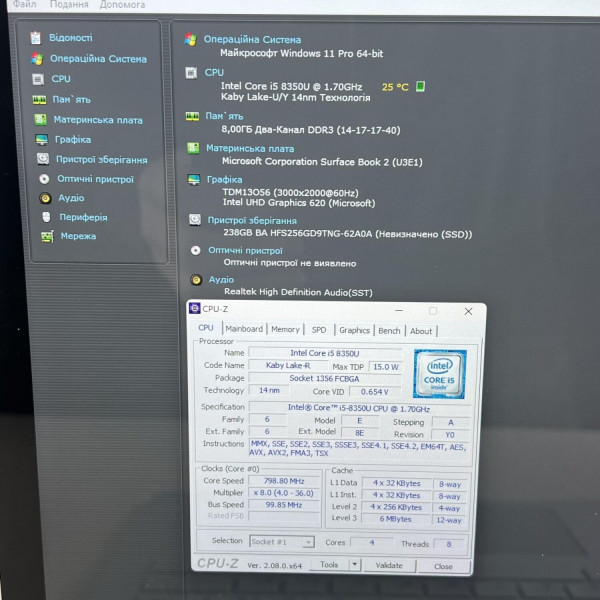The image size is (600, 600).
Task: Select the Мережа network icon in sidebar
Action: click(47, 237)
